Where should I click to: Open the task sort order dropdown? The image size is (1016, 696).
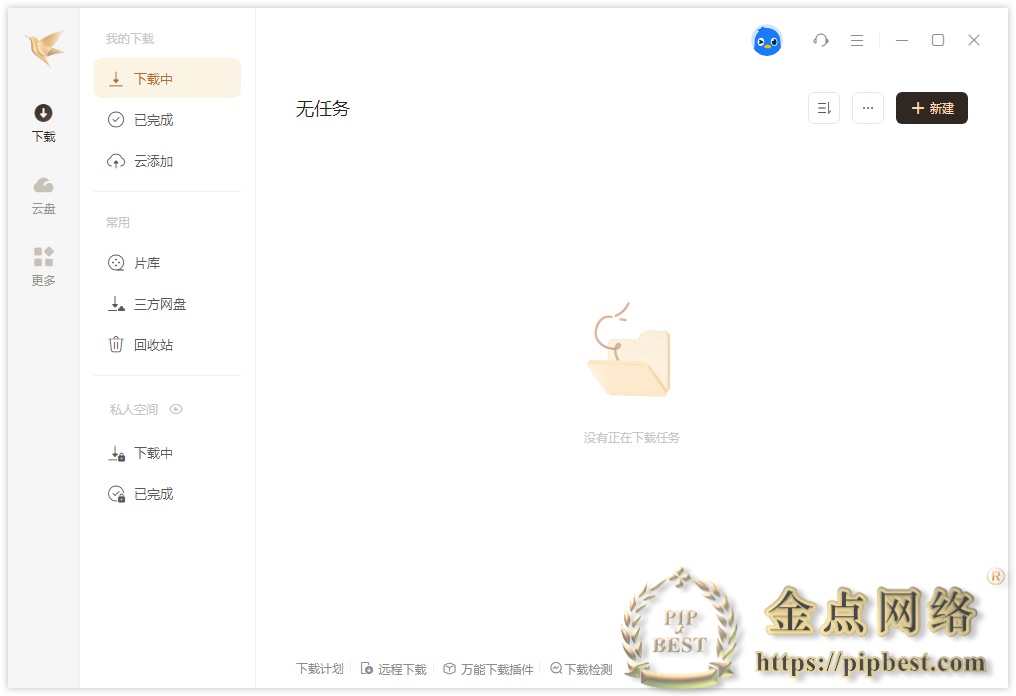(x=823, y=107)
